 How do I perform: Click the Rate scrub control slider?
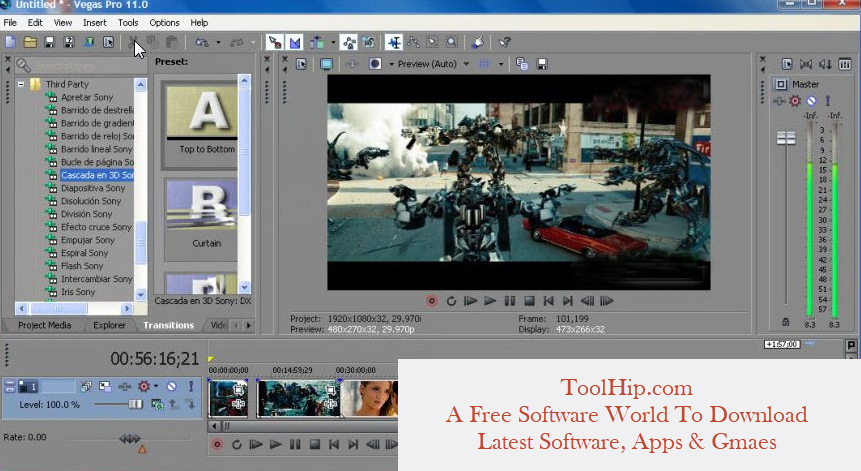point(130,439)
